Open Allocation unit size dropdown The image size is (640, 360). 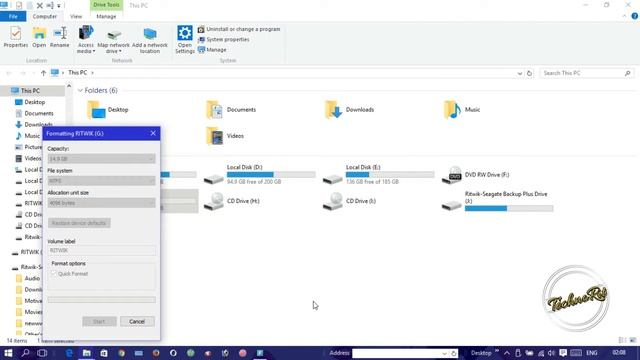[101, 203]
